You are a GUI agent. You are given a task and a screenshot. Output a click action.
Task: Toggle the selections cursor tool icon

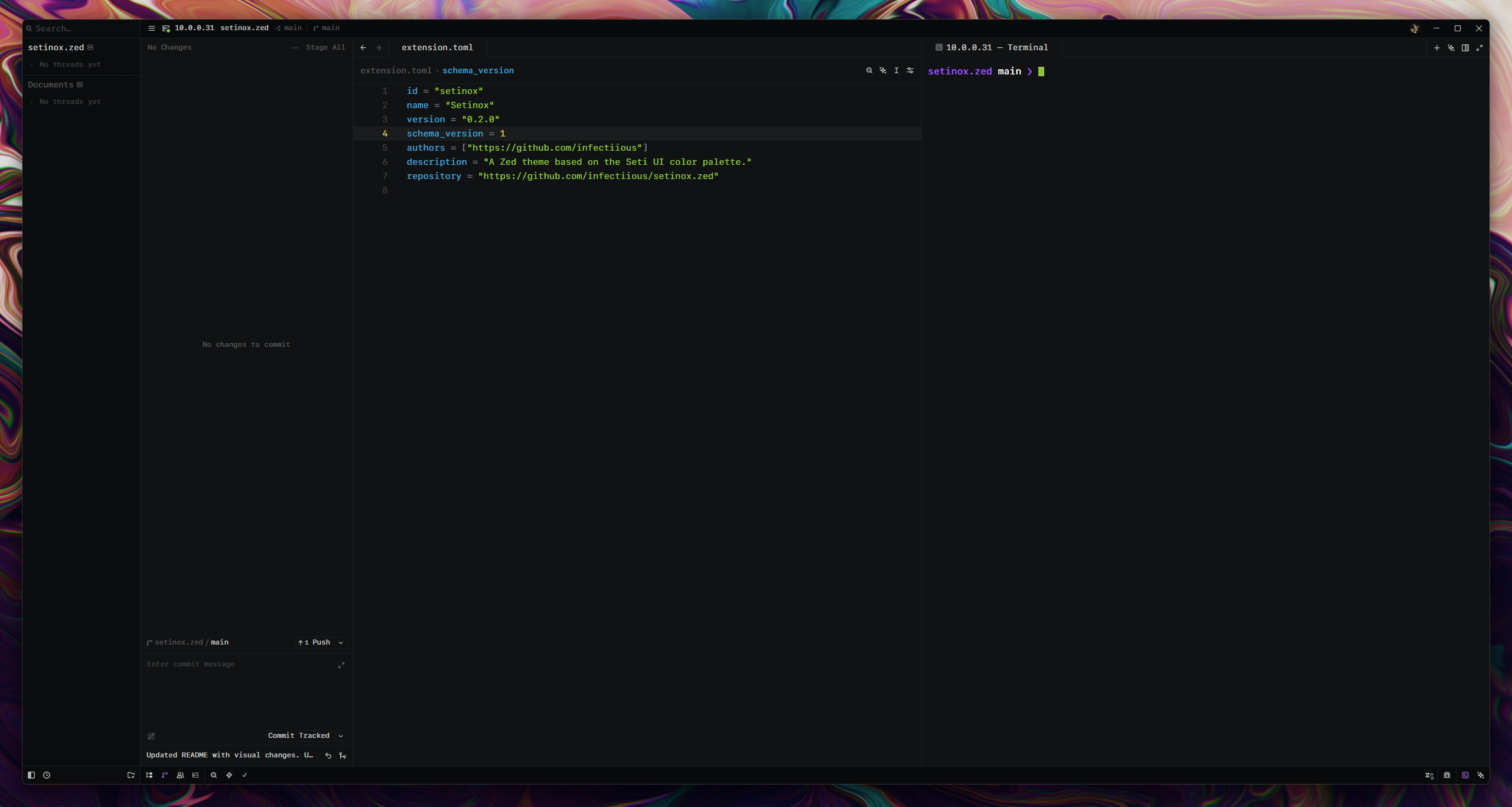[897, 70]
